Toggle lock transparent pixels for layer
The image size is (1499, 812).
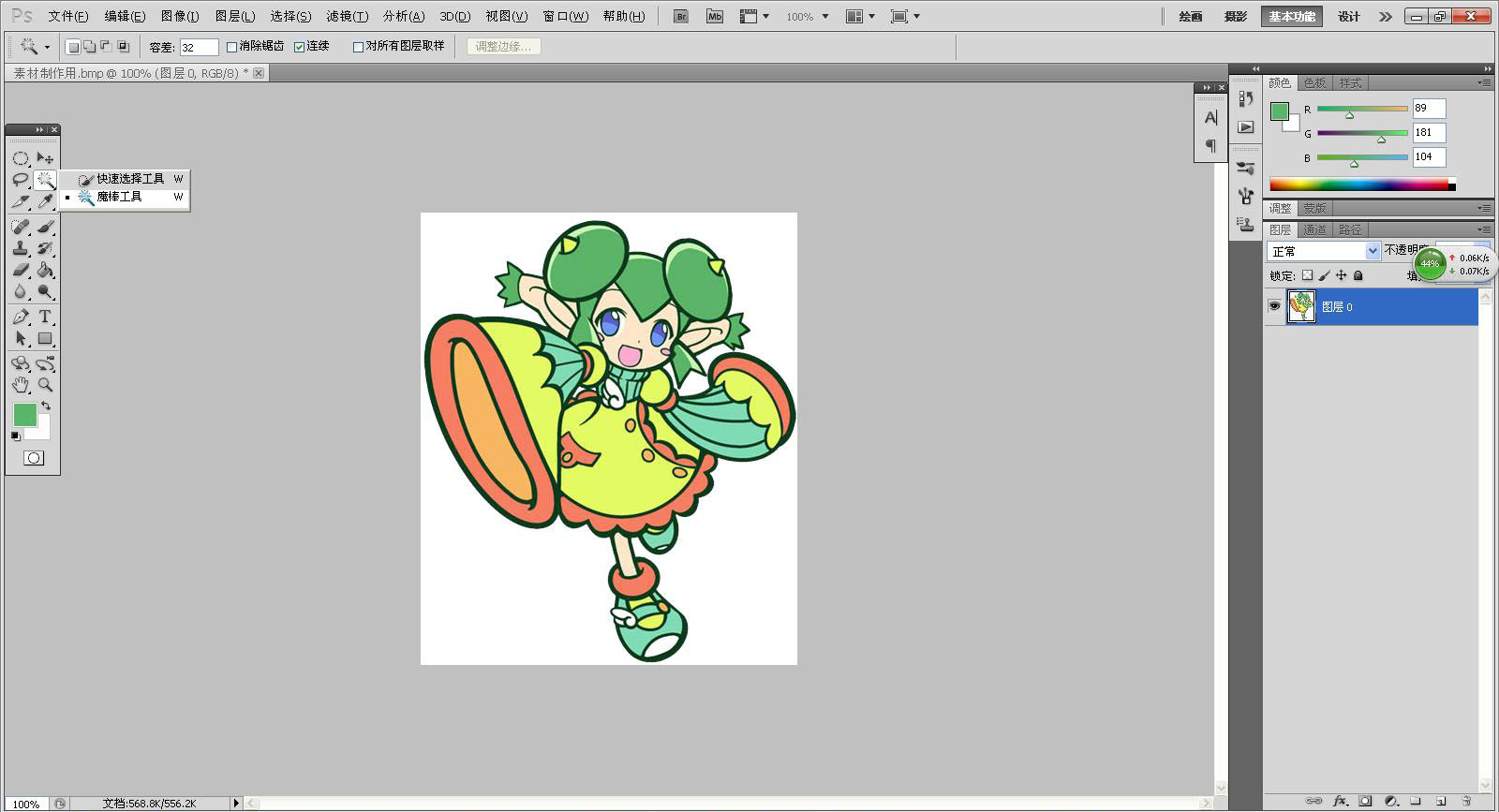coord(1307,275)
